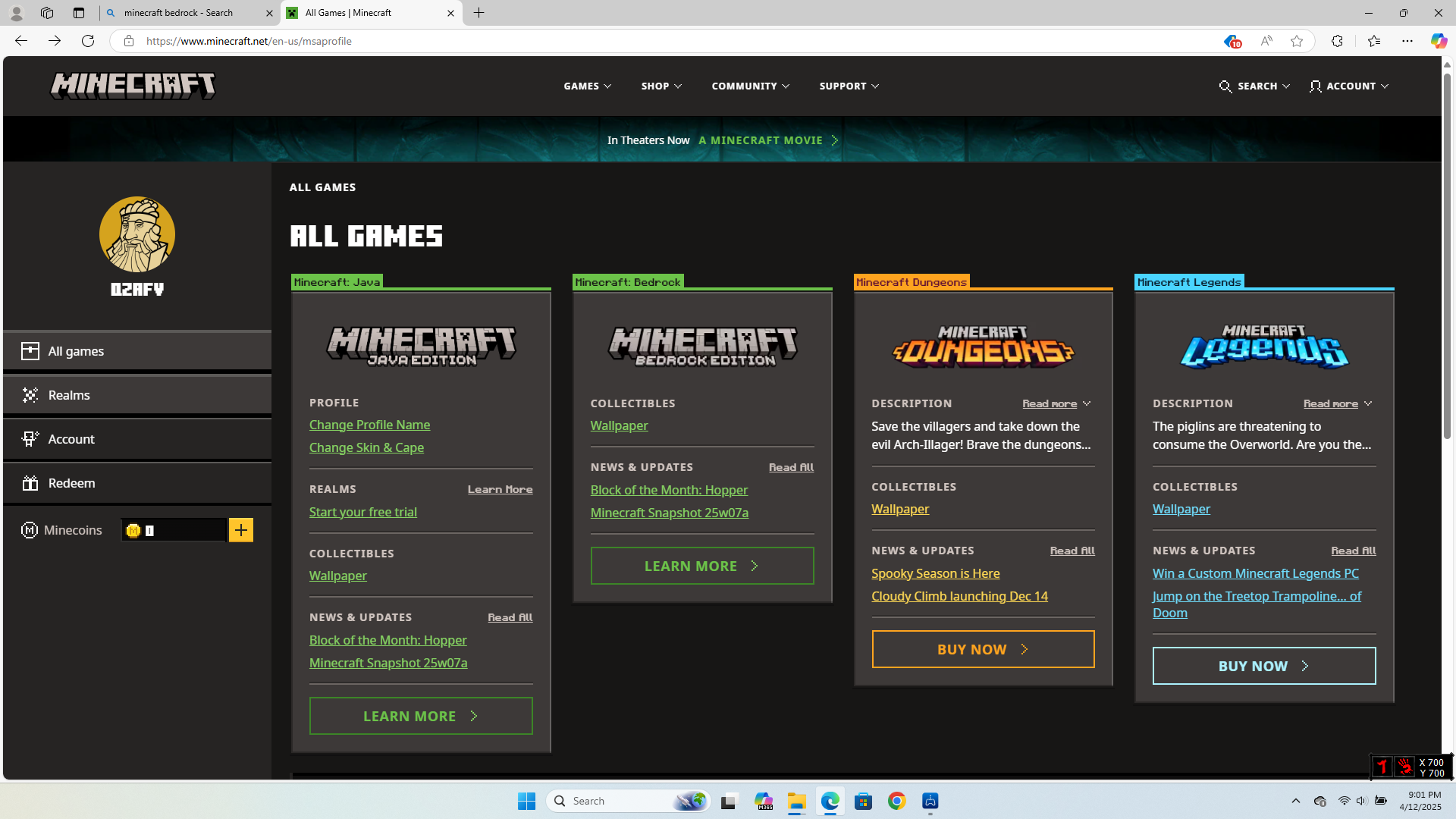Open Edge Settings and more menu

(x=1407, y=41)
